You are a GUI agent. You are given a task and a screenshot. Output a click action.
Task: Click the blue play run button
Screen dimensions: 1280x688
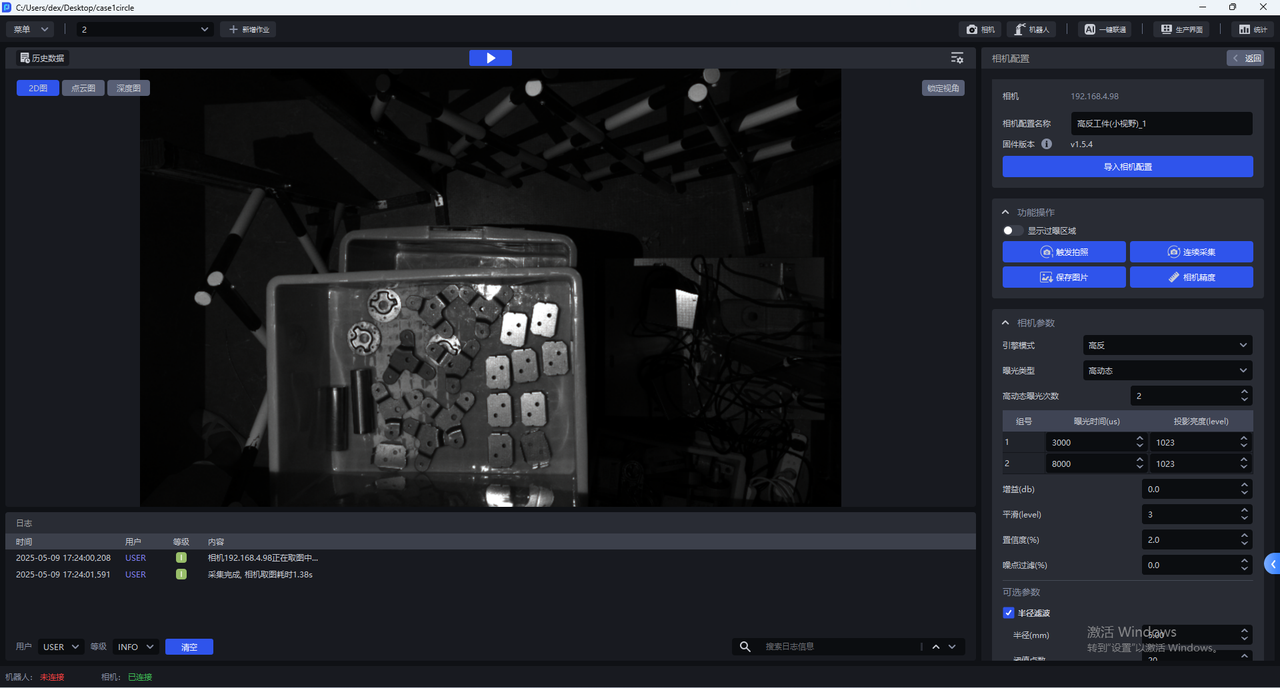490,58
